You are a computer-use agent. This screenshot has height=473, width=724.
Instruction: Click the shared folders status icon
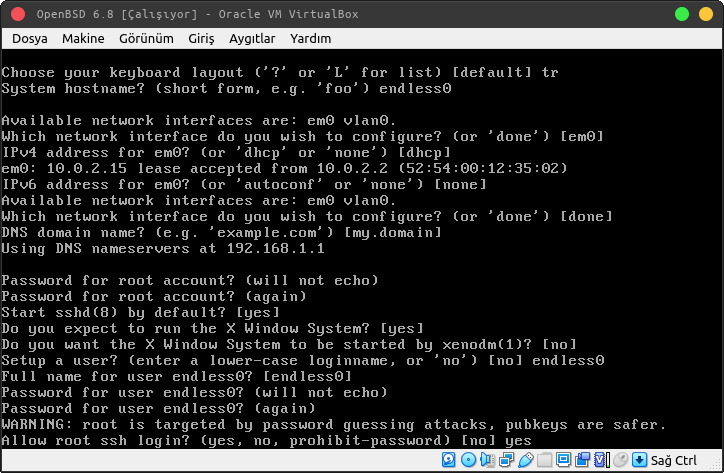coord(544,460)
